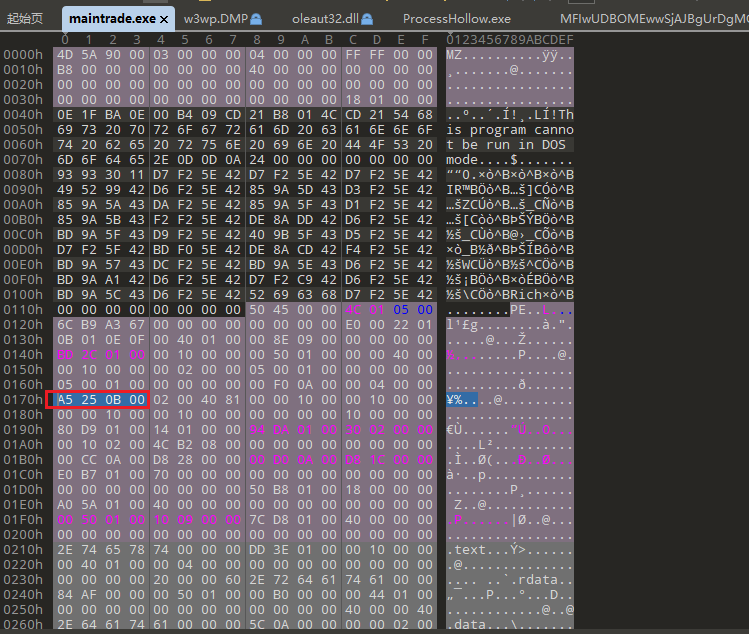This screenshot has height=634, width=749.
Task: Click offset label 0040h
Action: pos(23,115)
